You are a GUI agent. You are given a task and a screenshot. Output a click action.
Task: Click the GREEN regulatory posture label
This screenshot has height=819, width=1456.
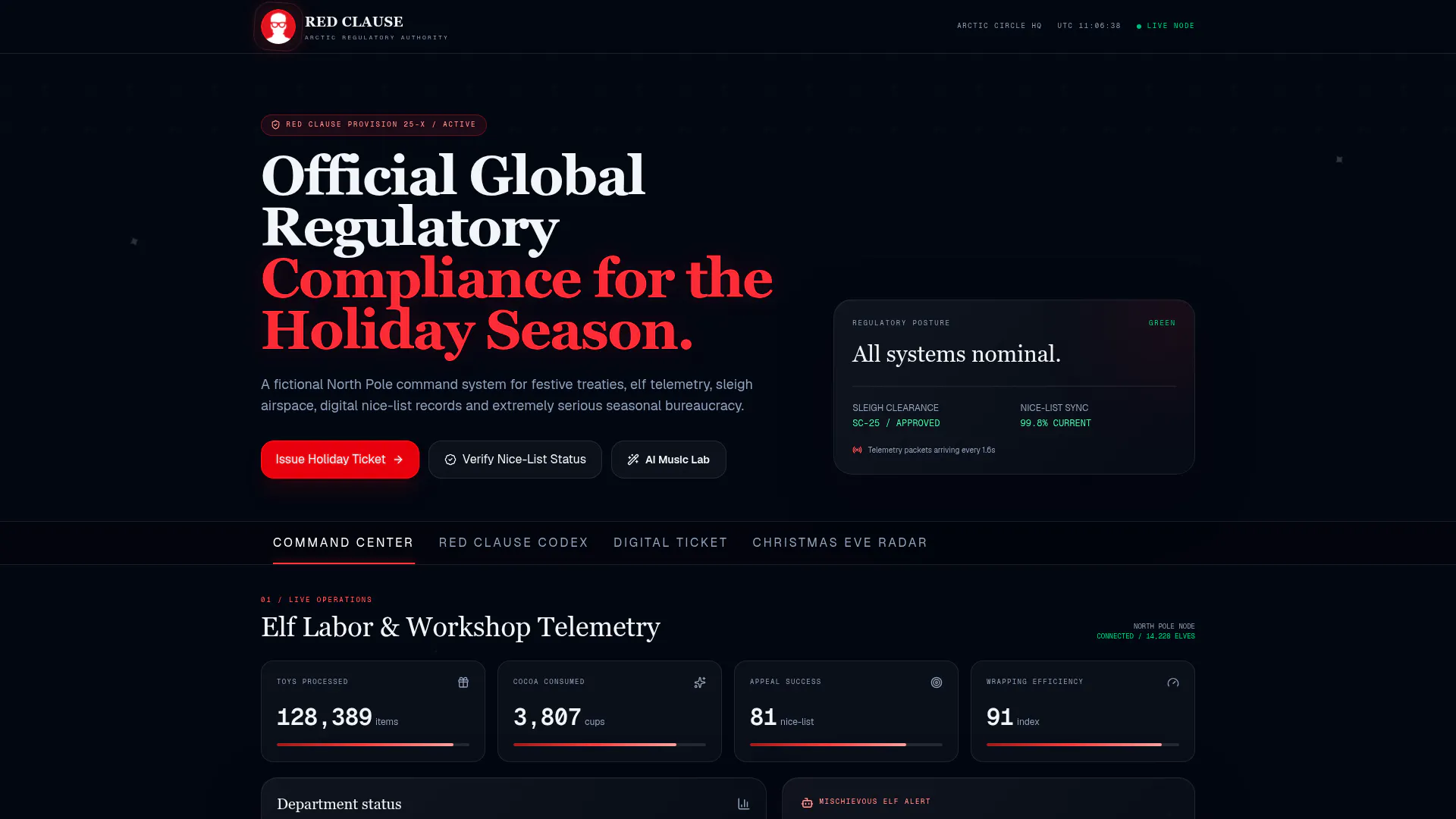1162,323
